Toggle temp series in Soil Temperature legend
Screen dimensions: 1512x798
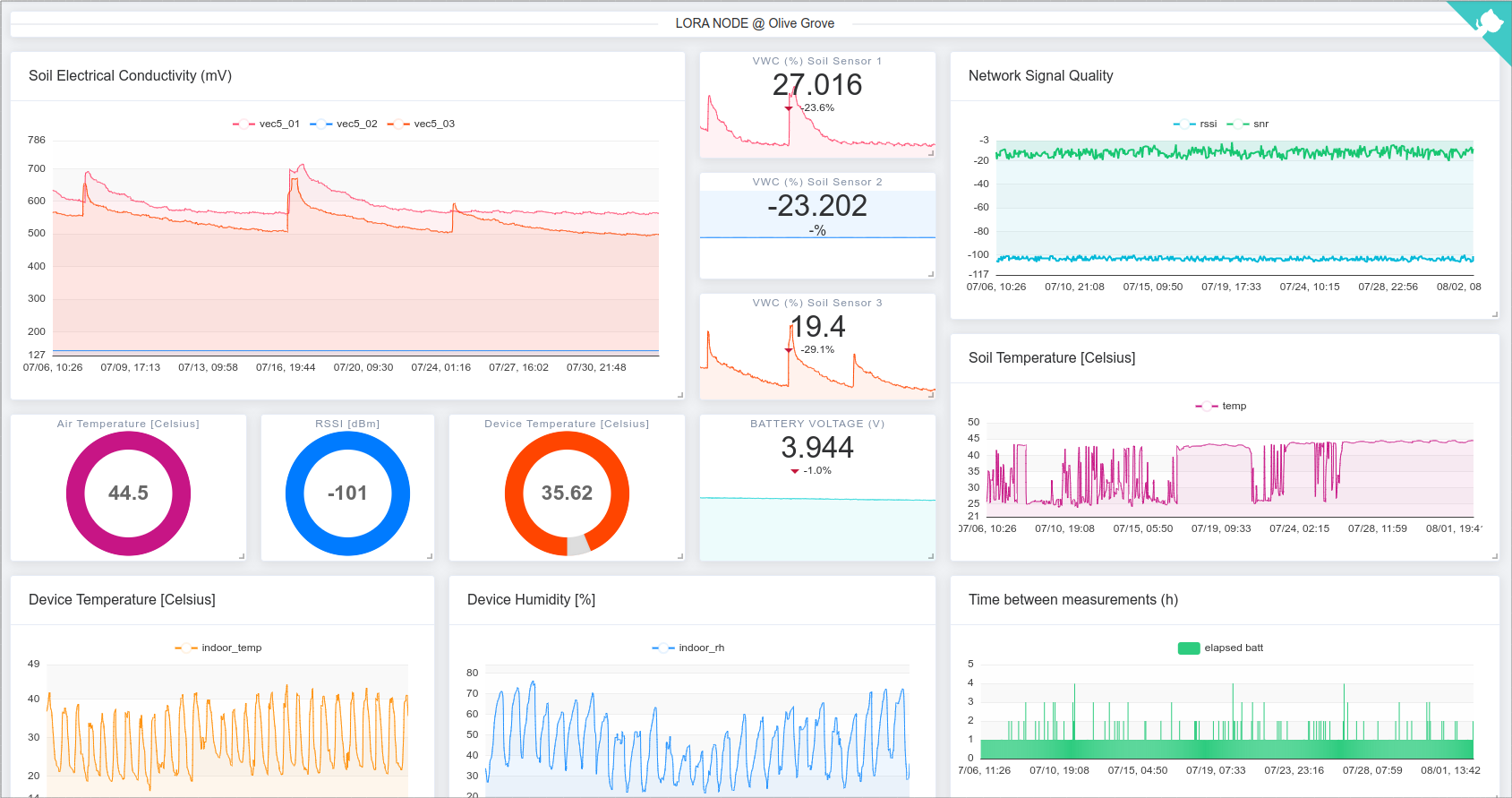1221,406
